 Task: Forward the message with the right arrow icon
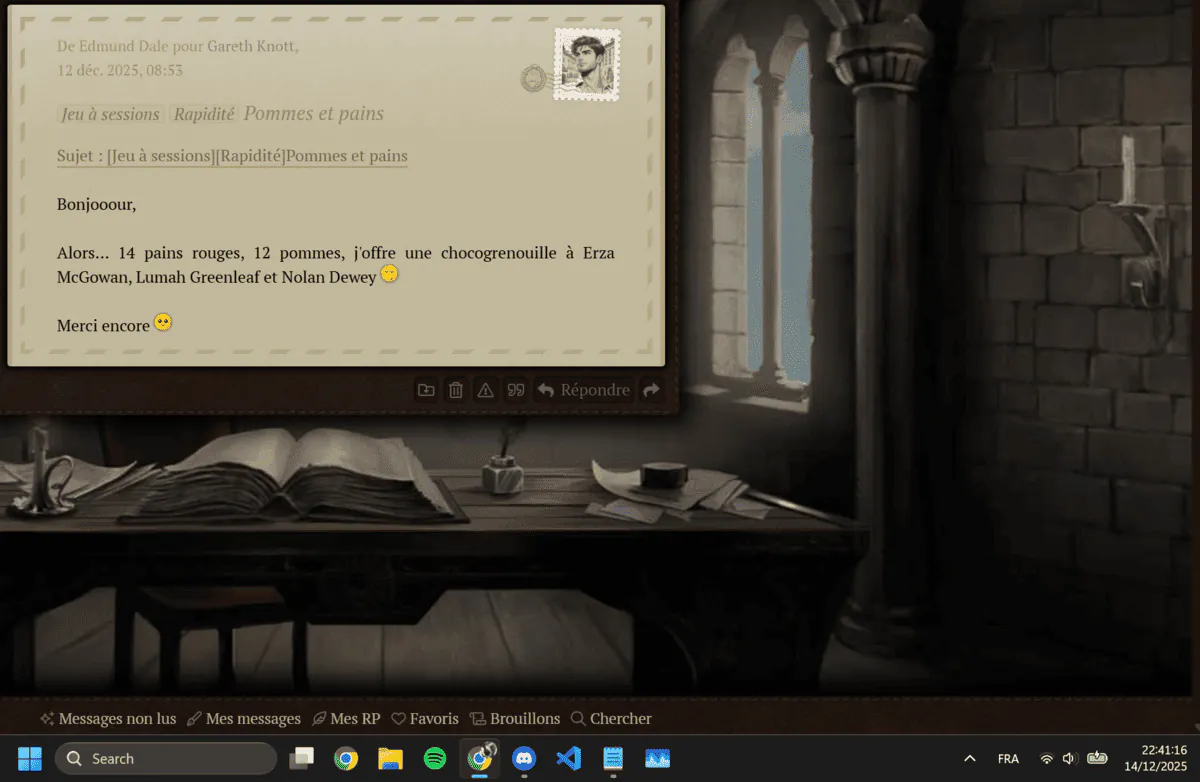click(x=651, y=390)
